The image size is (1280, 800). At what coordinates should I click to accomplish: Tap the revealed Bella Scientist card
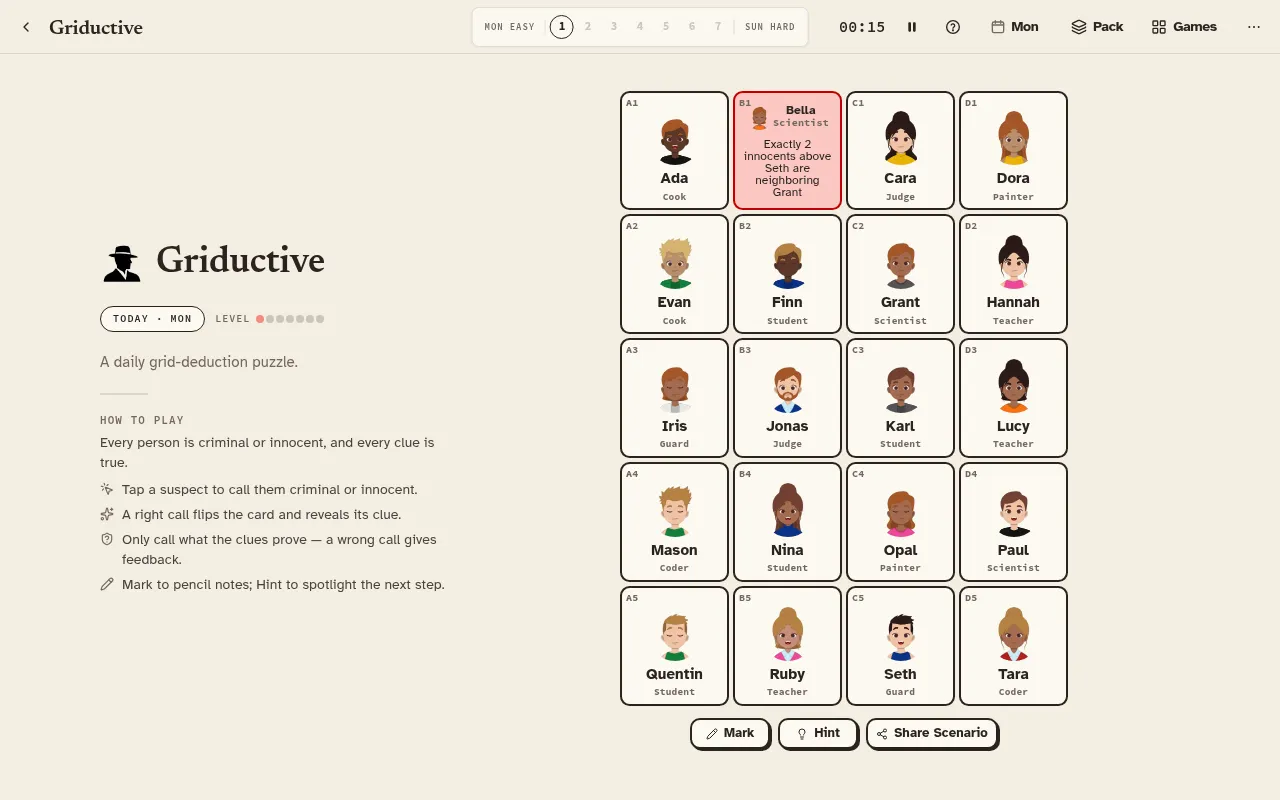click(787, 150)
